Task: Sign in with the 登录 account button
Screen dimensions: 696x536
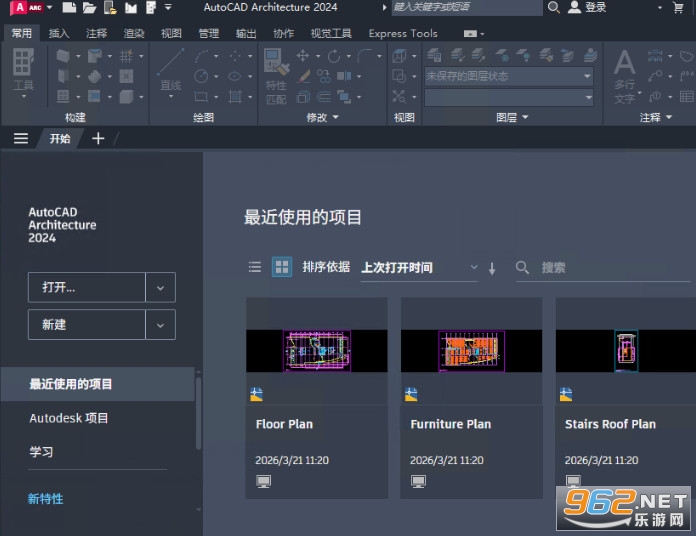Action: click(x=587, y=7)
